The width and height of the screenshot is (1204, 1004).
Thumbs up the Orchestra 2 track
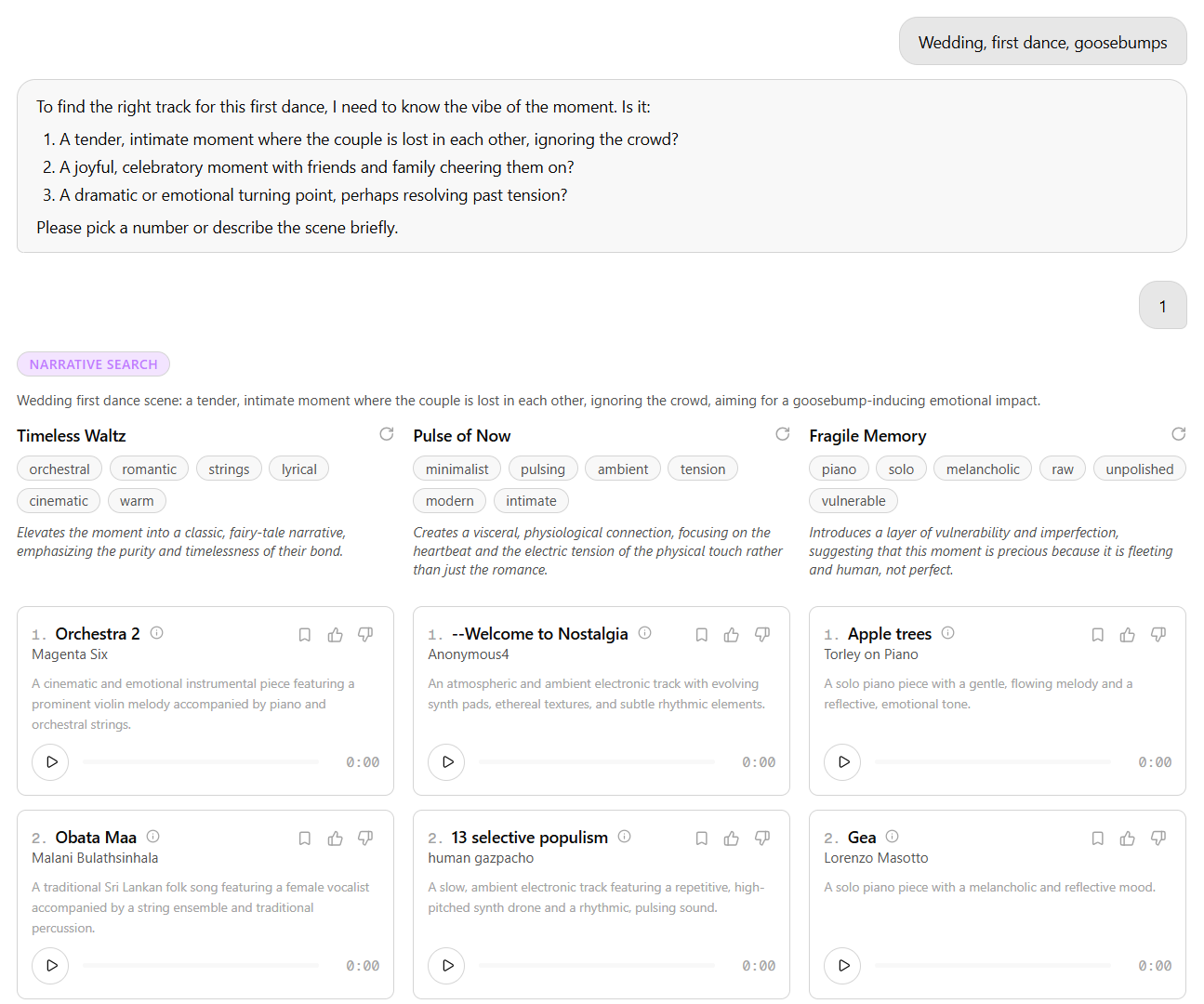[x=336, y=635]
